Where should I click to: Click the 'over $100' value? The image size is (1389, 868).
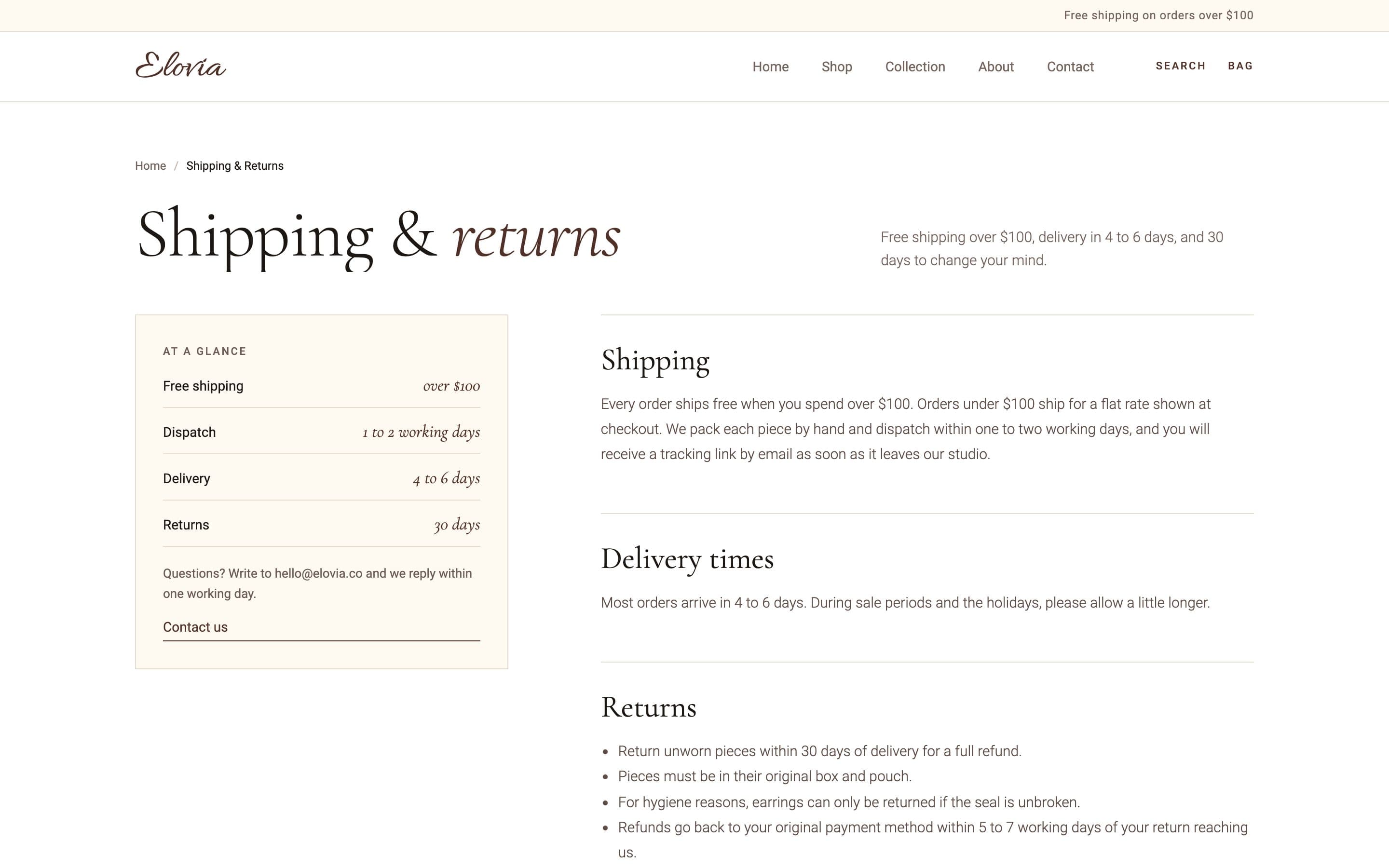pyautogui.click(x=451, y=386)
